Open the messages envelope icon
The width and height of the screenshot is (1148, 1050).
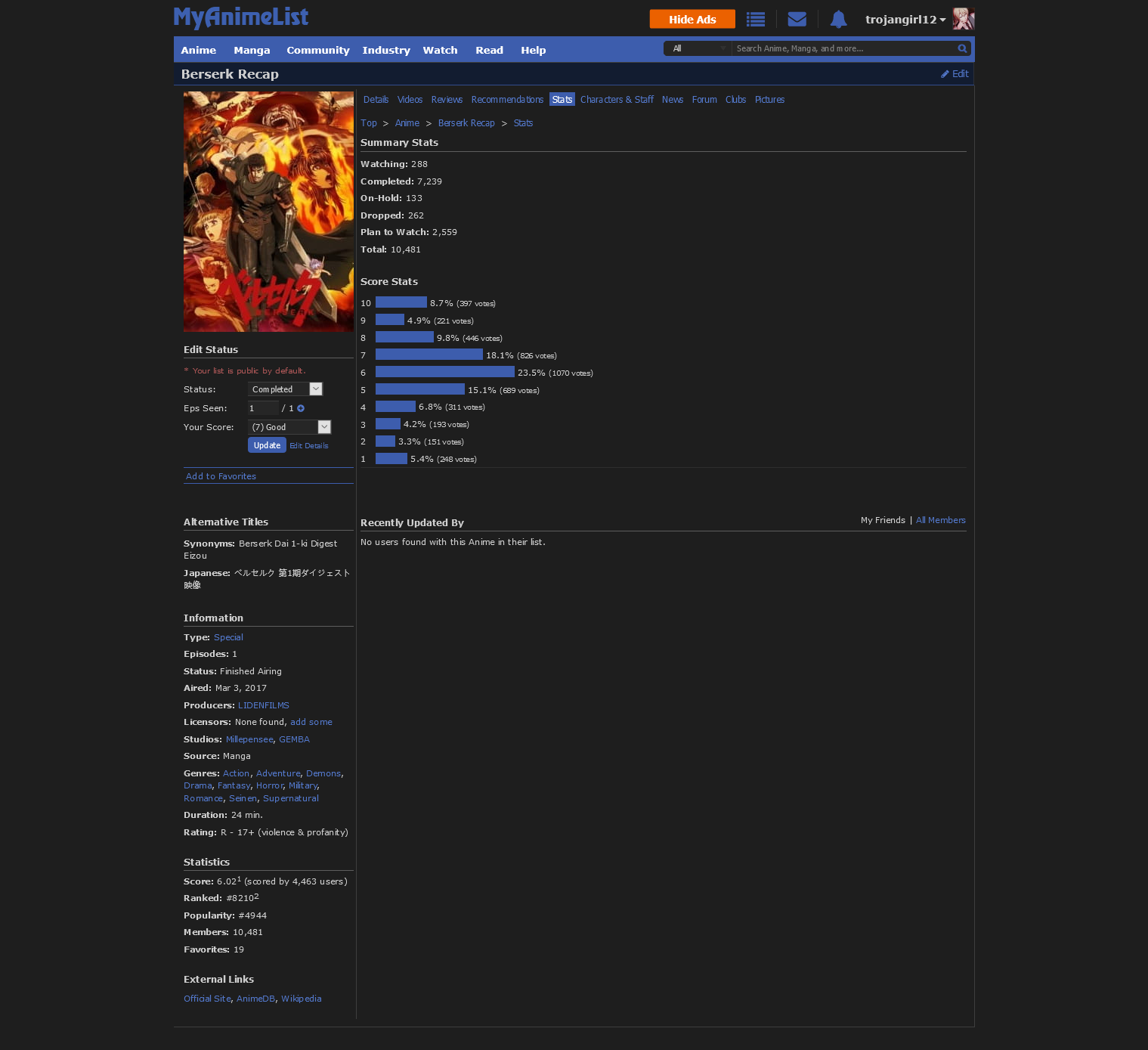click(797, 20)
